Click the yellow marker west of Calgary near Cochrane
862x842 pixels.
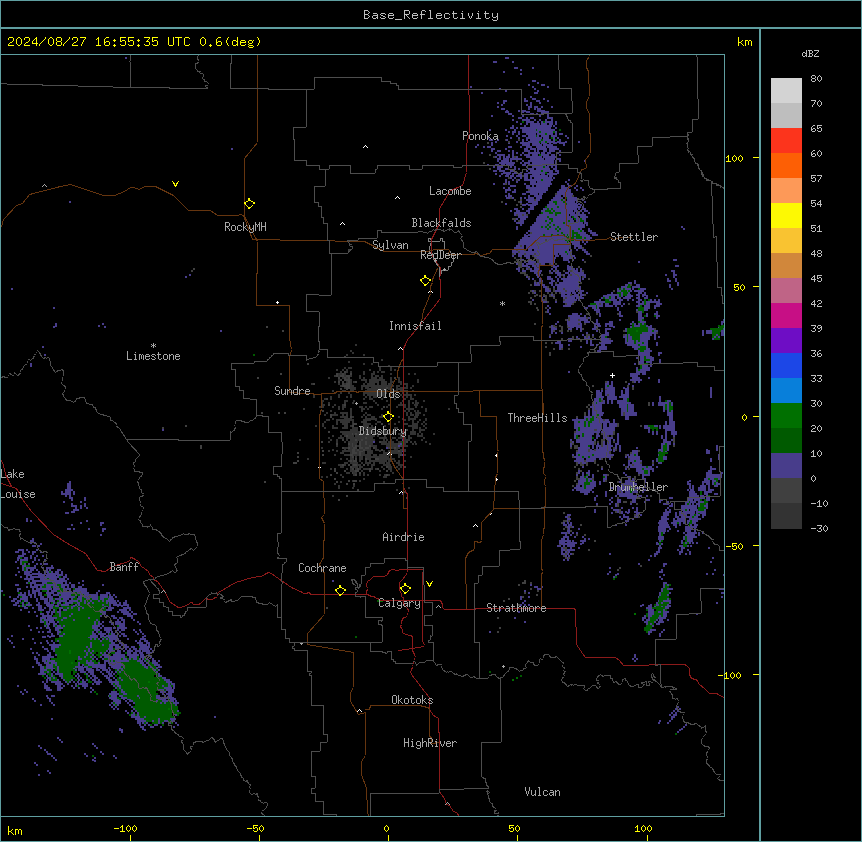tap(341, 590)
